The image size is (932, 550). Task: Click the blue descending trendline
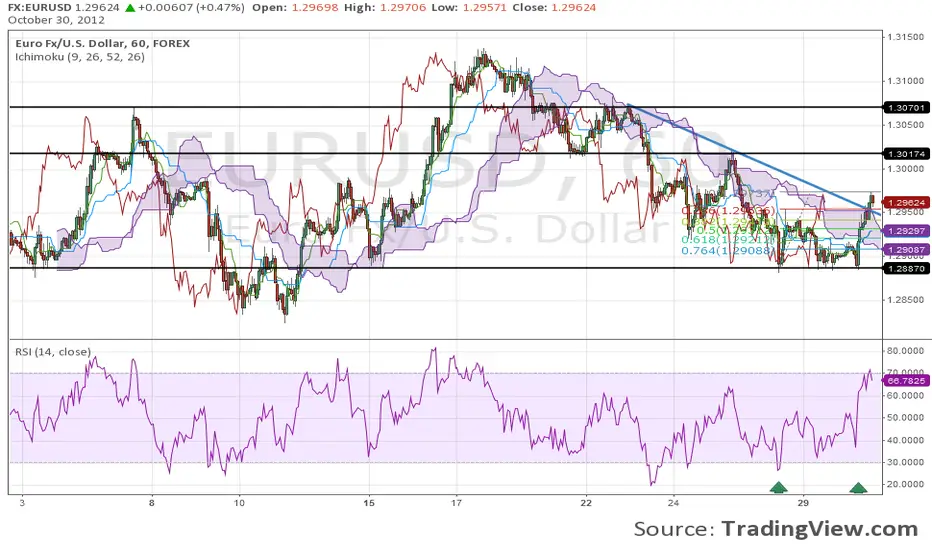pos(752,158)
